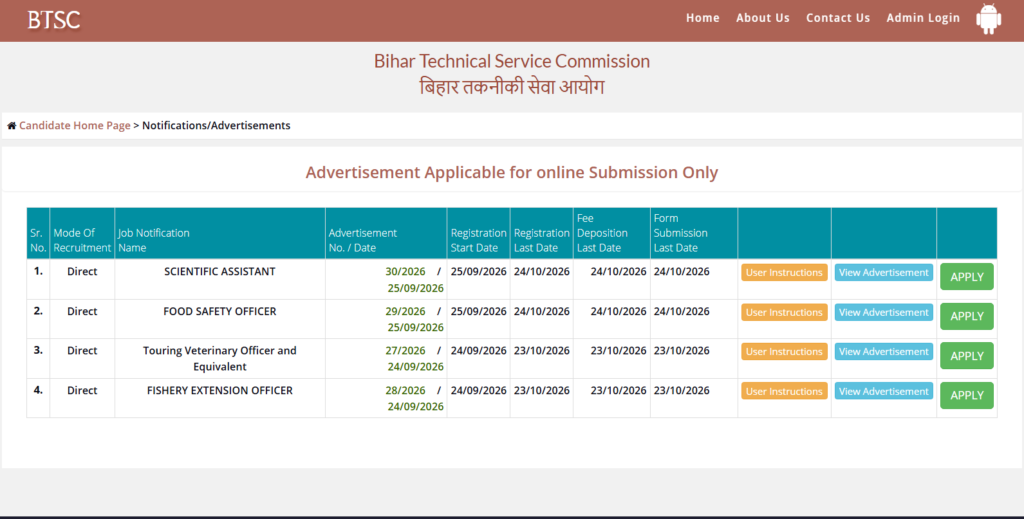Select the SCIENTIFIC ASSISTANT job name
This screenshot has width=1024, height=519.
click(x=219, y=272)
